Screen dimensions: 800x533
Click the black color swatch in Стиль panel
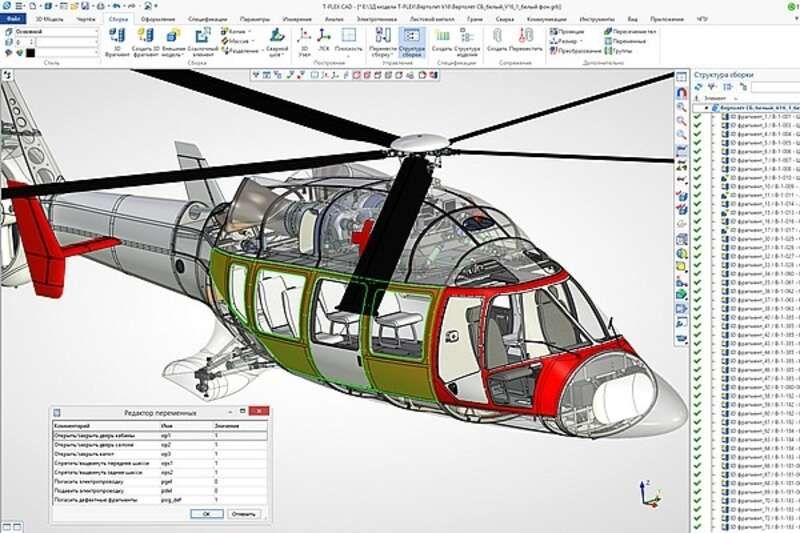[x=31, y=52]
